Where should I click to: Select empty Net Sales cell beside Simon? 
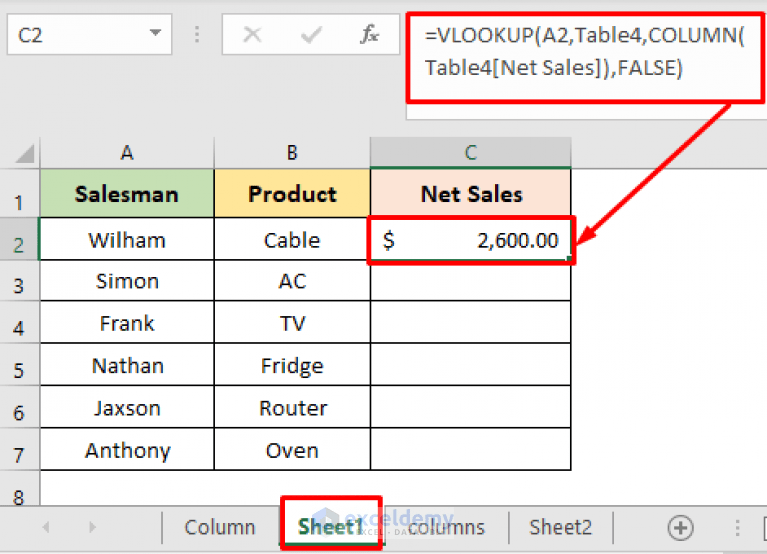[x=471, y=281]
